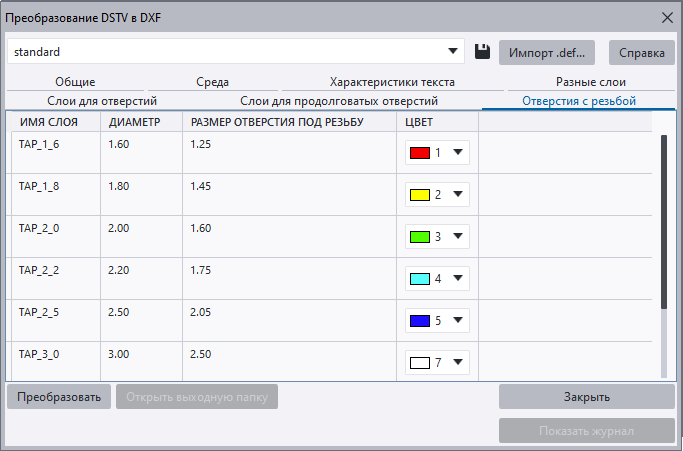Viewport: 683px width, 451px height.
Task: Open the Характеристики текста tab
Action: click(392, 82)
